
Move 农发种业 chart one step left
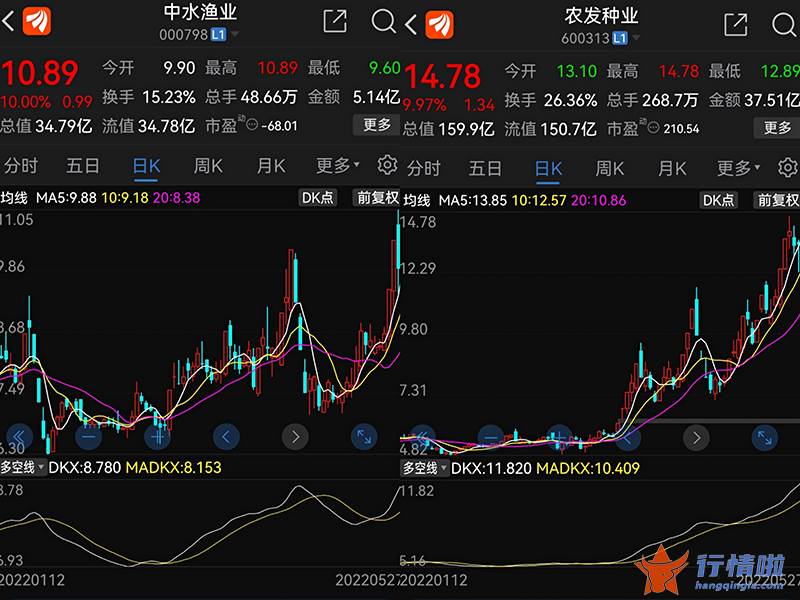(628, 437)
